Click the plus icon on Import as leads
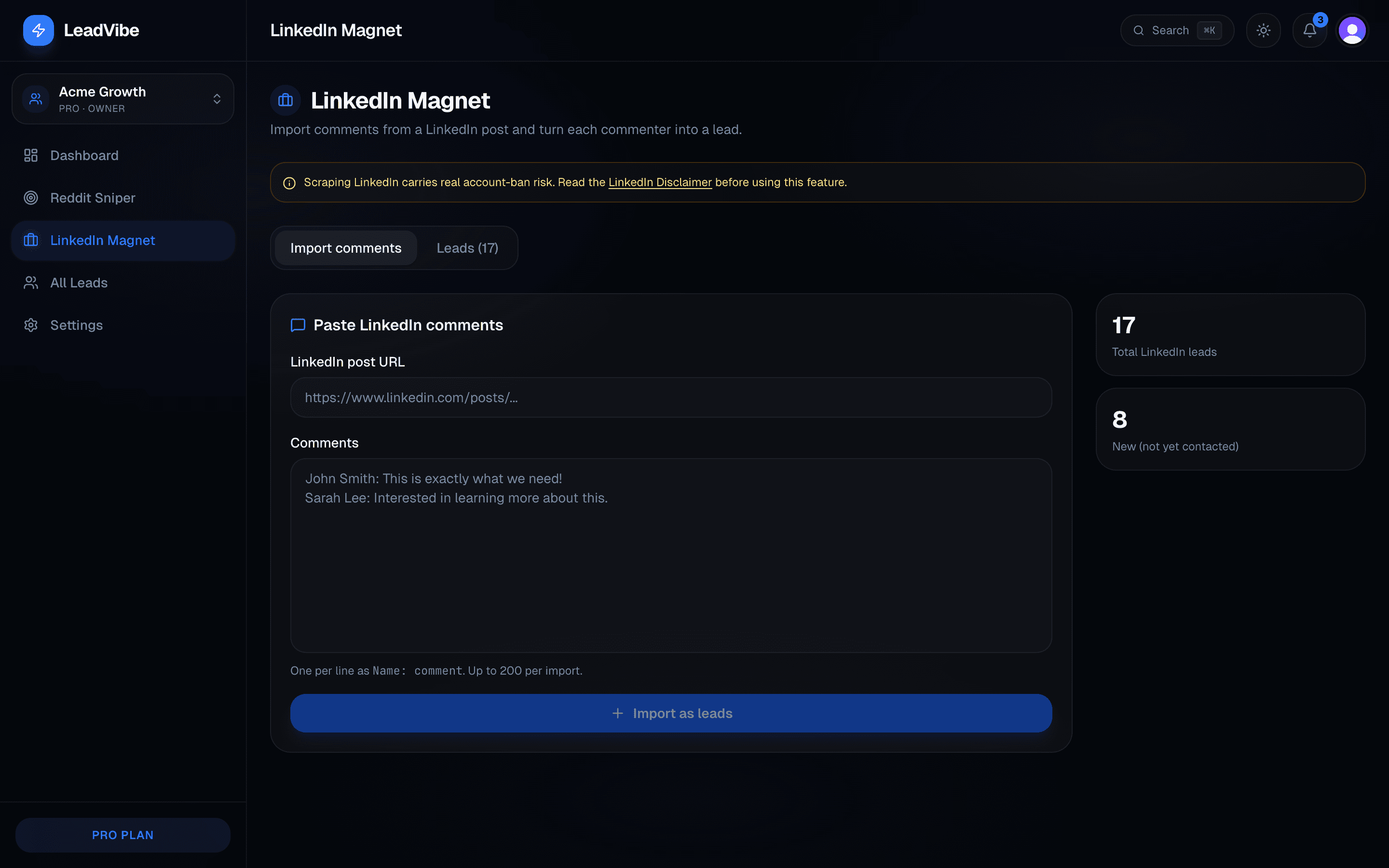 coord(618,713)
